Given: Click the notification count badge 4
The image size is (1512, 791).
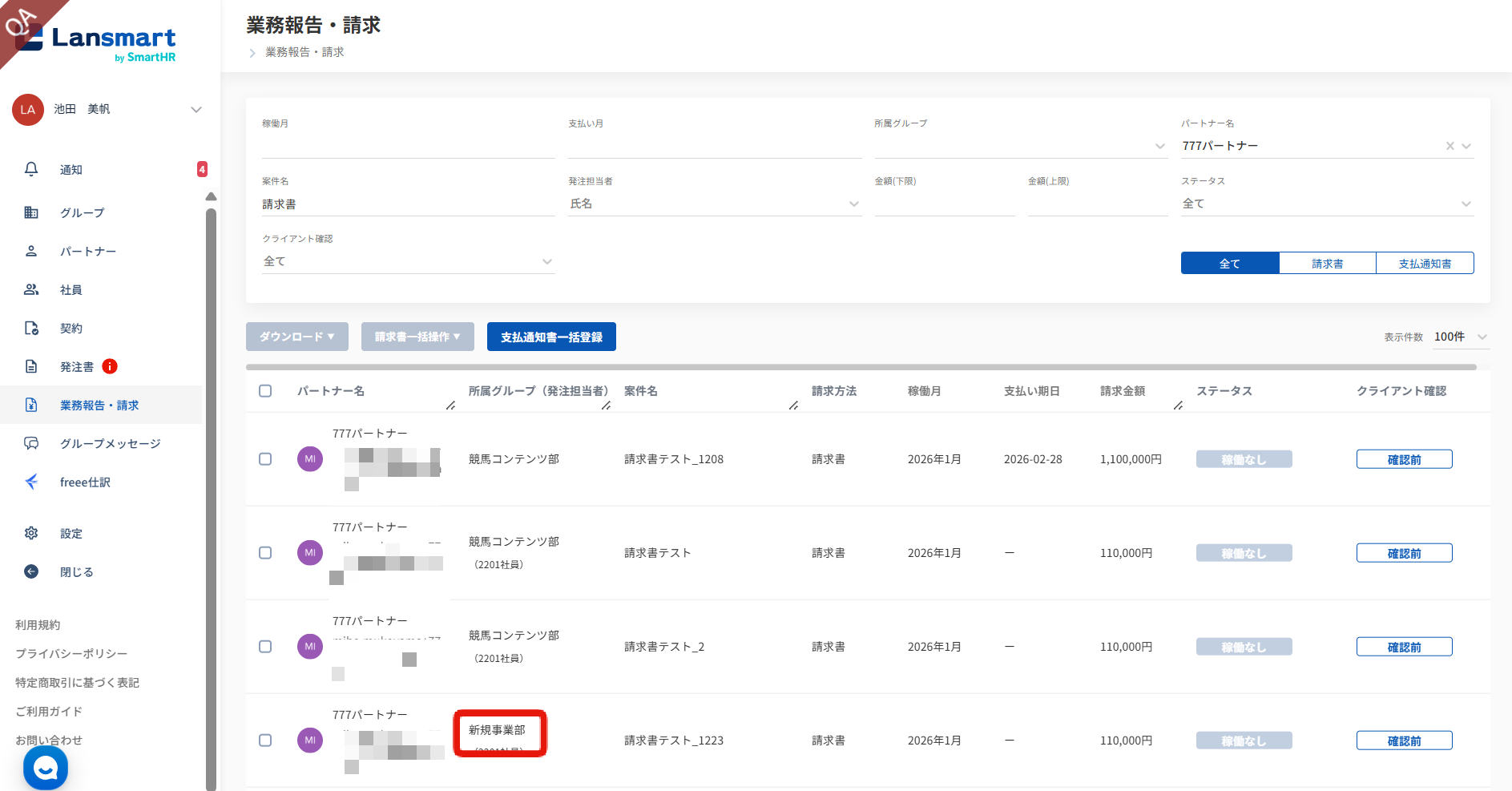Looking at the screenshot, I should pos(202,169).
